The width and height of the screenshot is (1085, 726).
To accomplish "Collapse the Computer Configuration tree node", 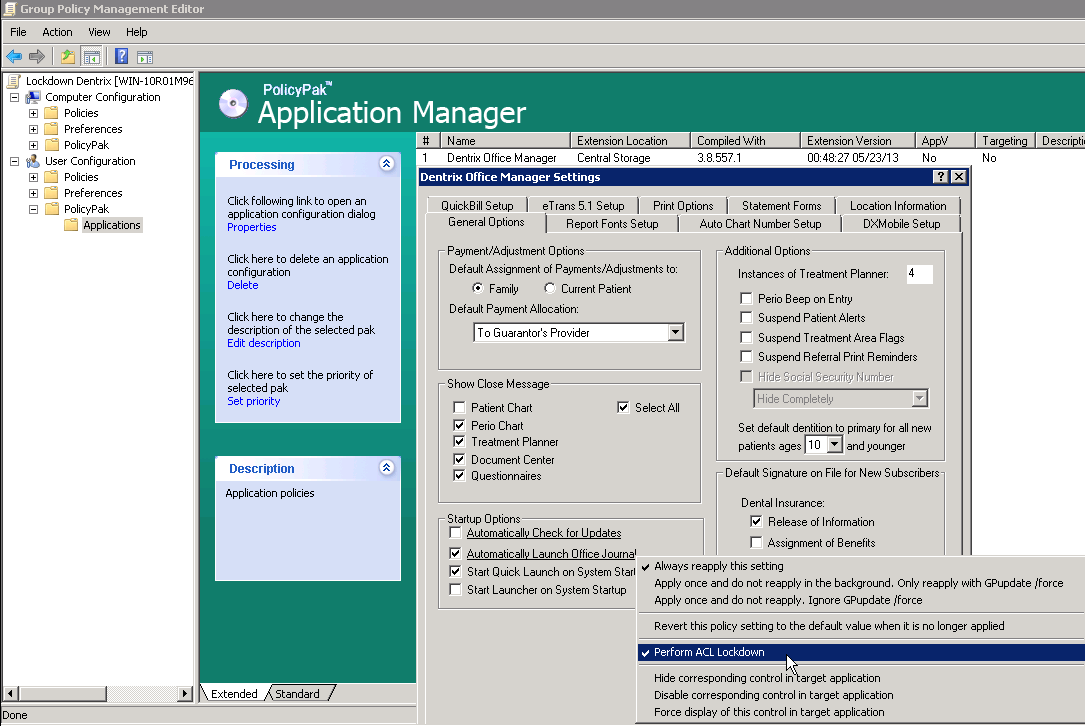I will 14,98.
